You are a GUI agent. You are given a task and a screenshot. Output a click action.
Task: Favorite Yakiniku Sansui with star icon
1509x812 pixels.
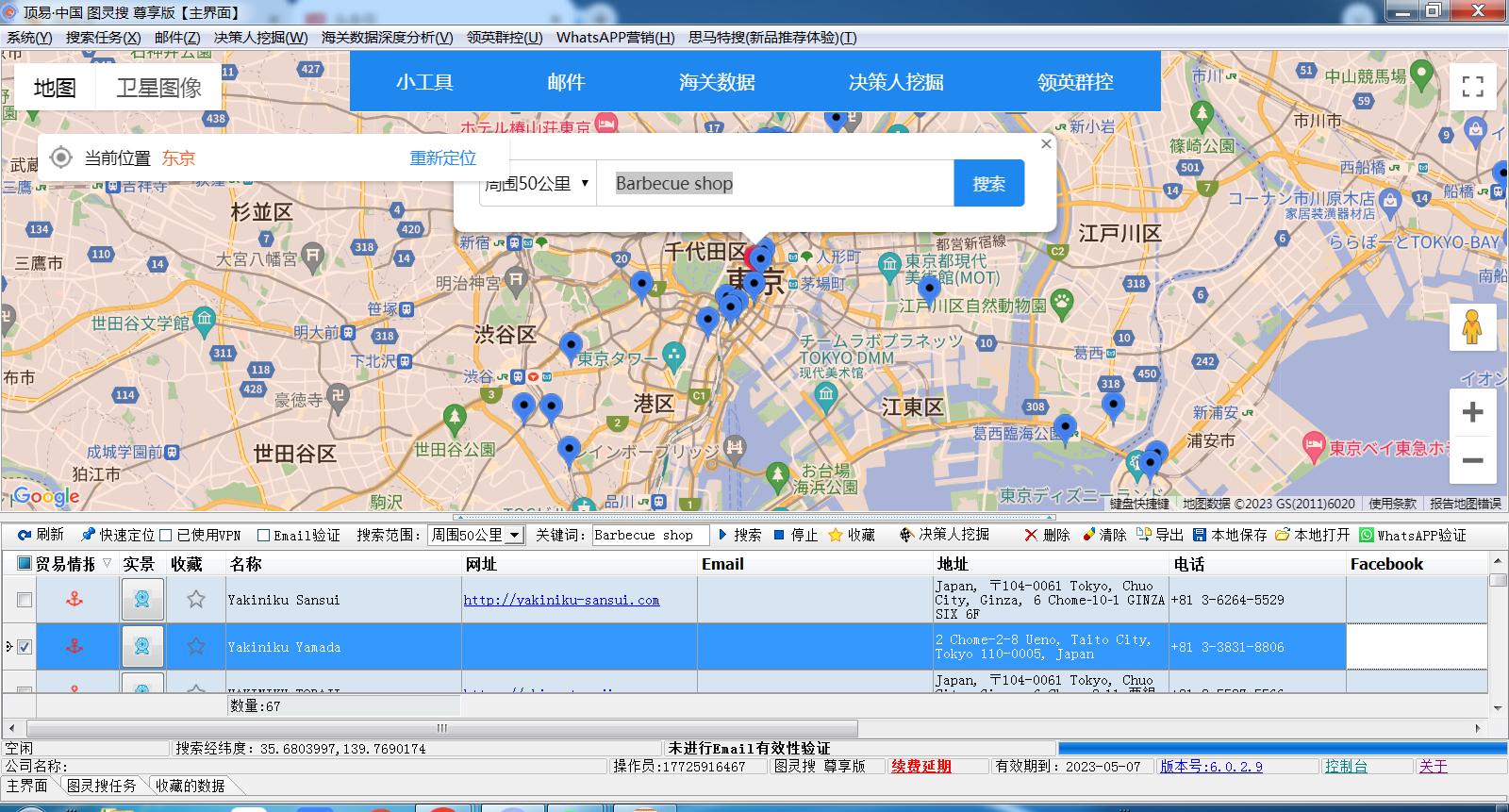[195, 599]
